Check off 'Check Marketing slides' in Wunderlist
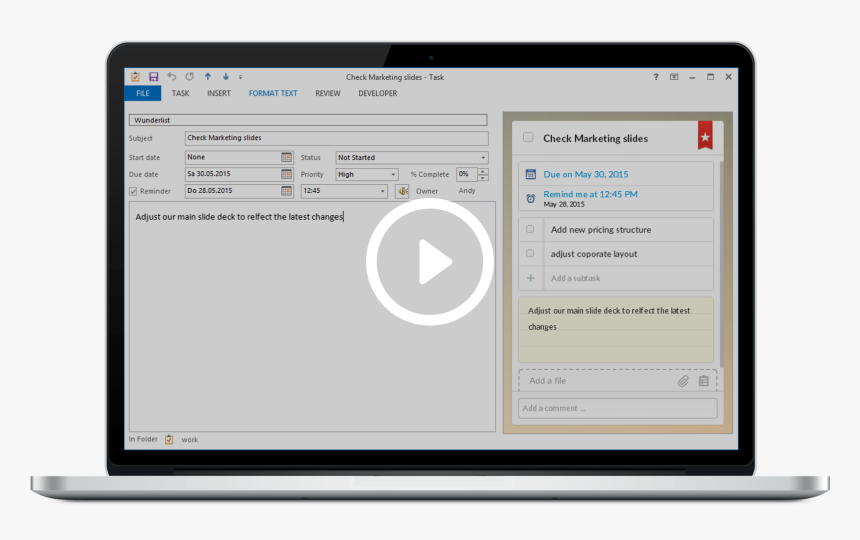This screenshot has width=860, height=540. click(528, 137)
